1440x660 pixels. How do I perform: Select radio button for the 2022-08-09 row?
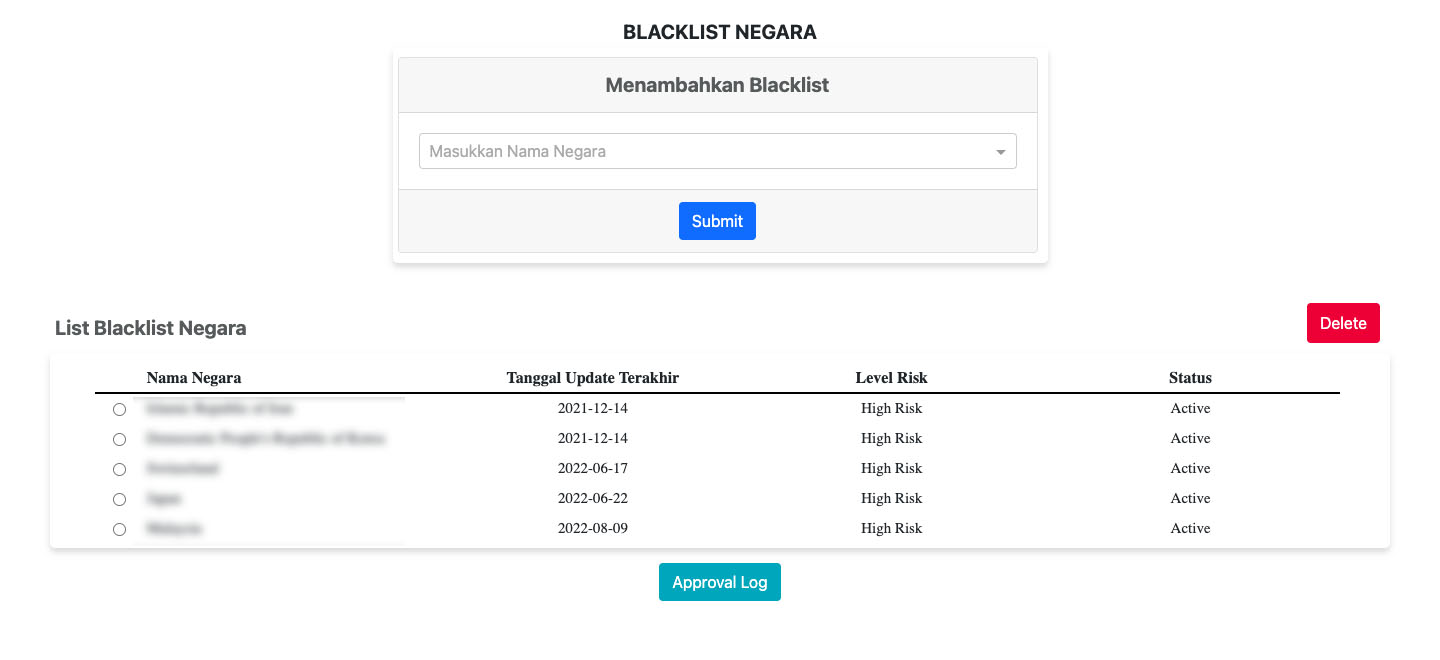click(119, 529)
